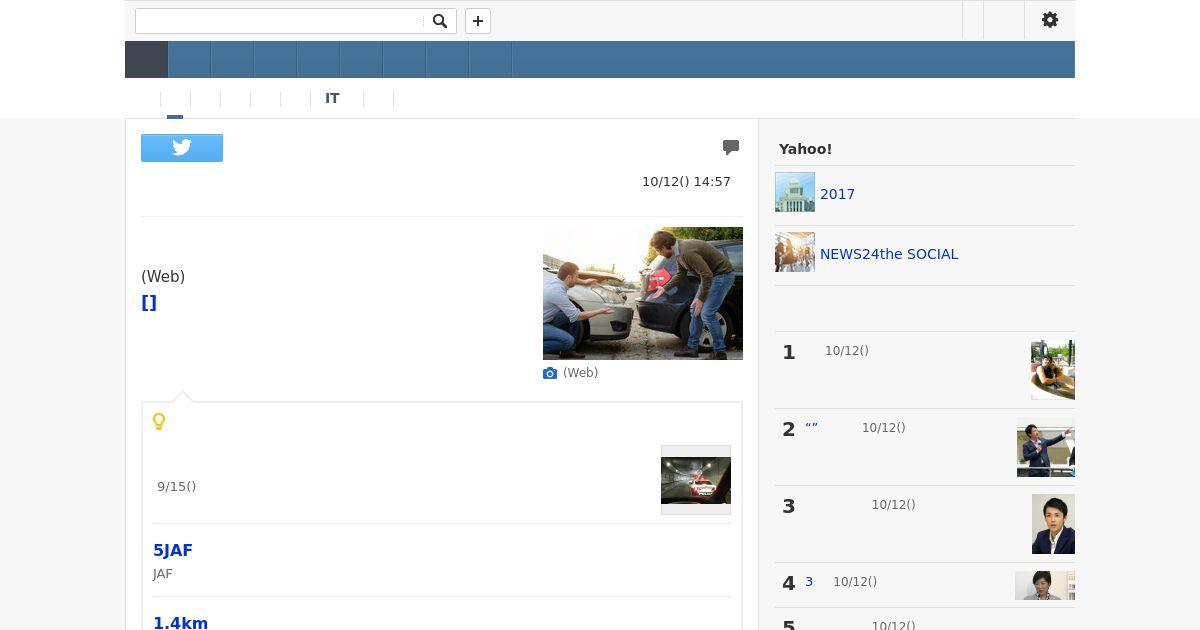Open the 5JAF related headline
This screenshot has width=1200, height=630.
pyautogui.click(x=173, y=550)
